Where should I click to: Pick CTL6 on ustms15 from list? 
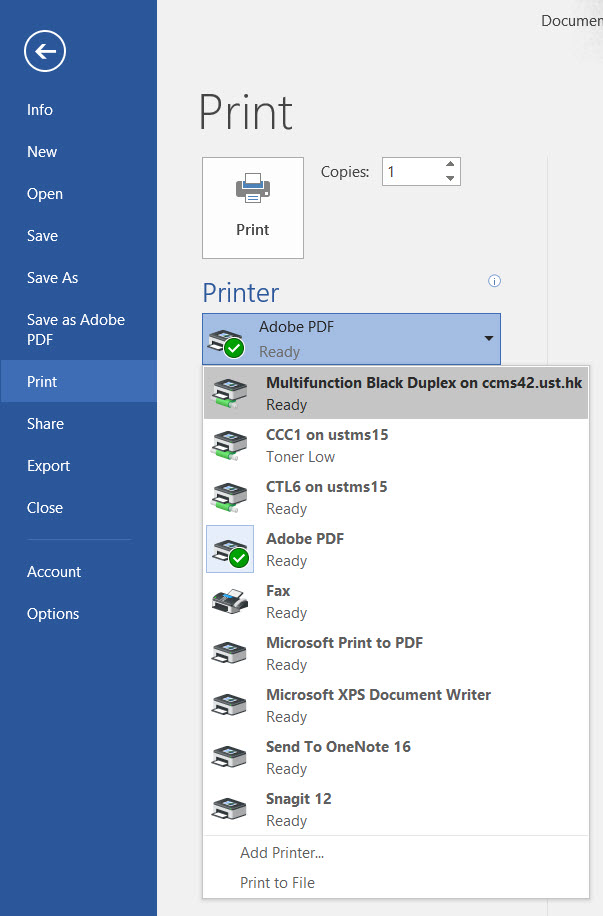(326, 496)
